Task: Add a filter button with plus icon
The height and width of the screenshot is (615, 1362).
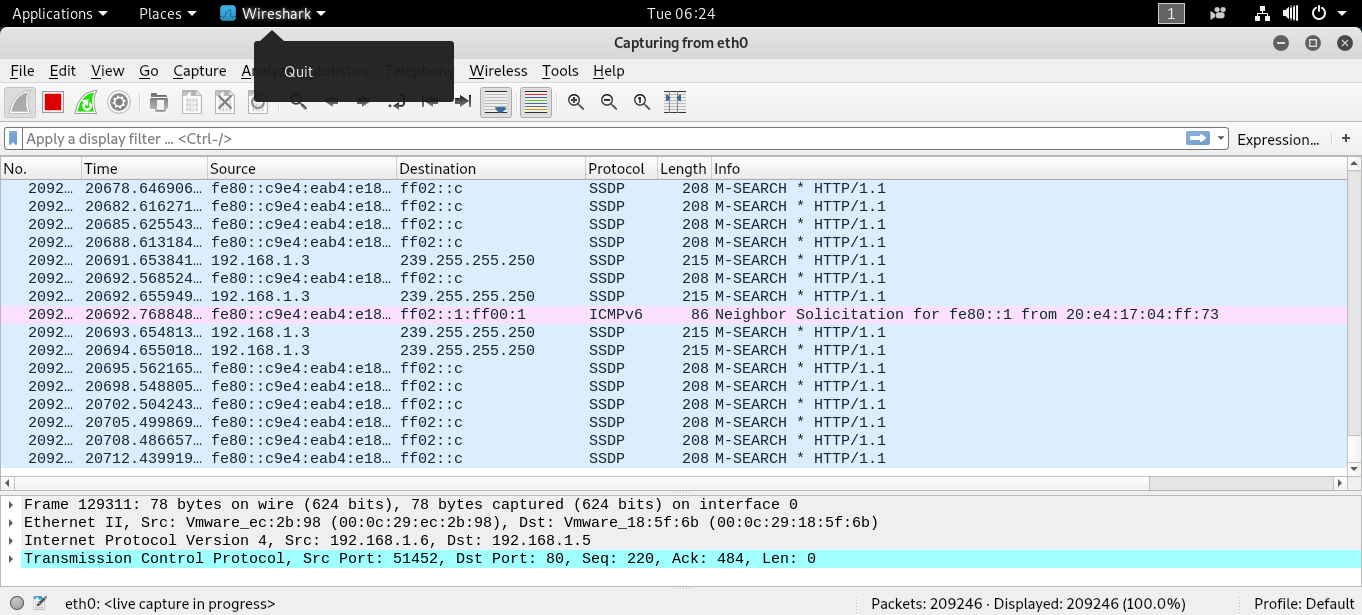Action: (x=1346, y=139)
